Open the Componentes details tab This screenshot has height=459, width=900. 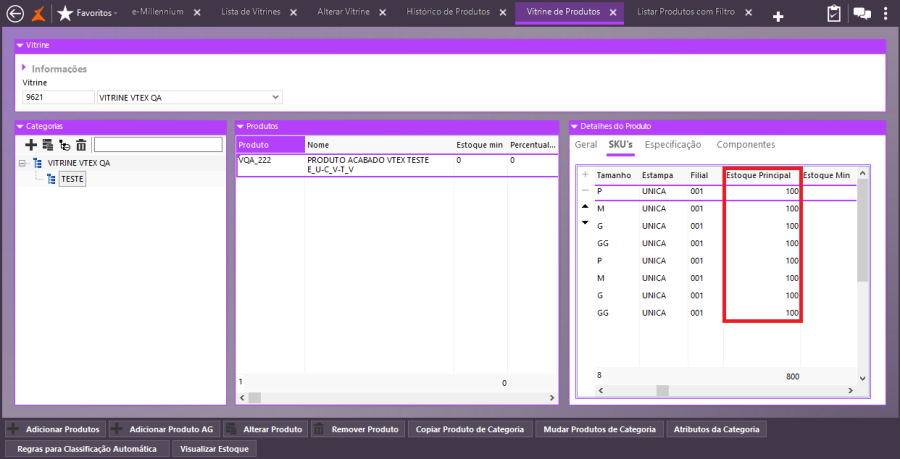(x=746, y=145)
